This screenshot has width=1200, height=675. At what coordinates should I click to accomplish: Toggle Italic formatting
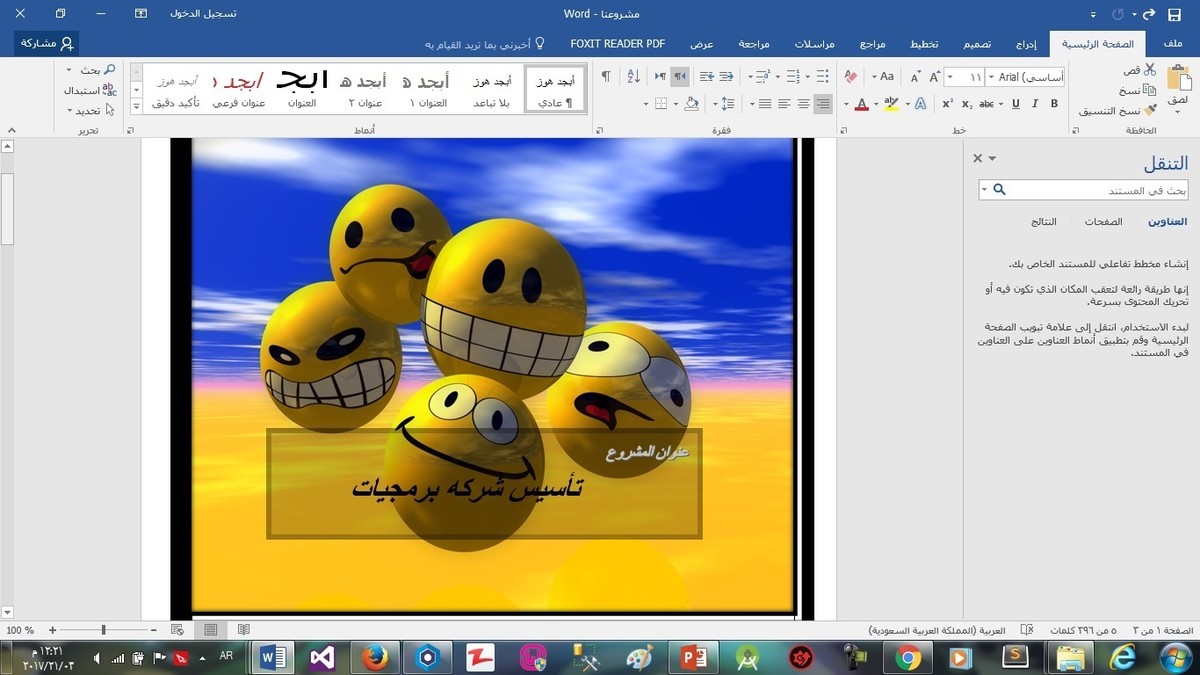click(1035, 104)
